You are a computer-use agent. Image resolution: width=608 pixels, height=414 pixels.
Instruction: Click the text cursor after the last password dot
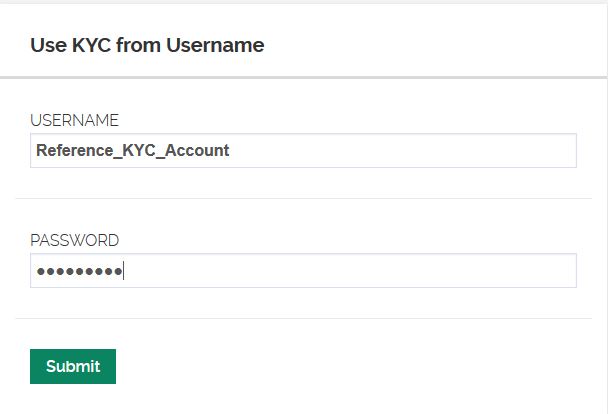coord(123,272)
